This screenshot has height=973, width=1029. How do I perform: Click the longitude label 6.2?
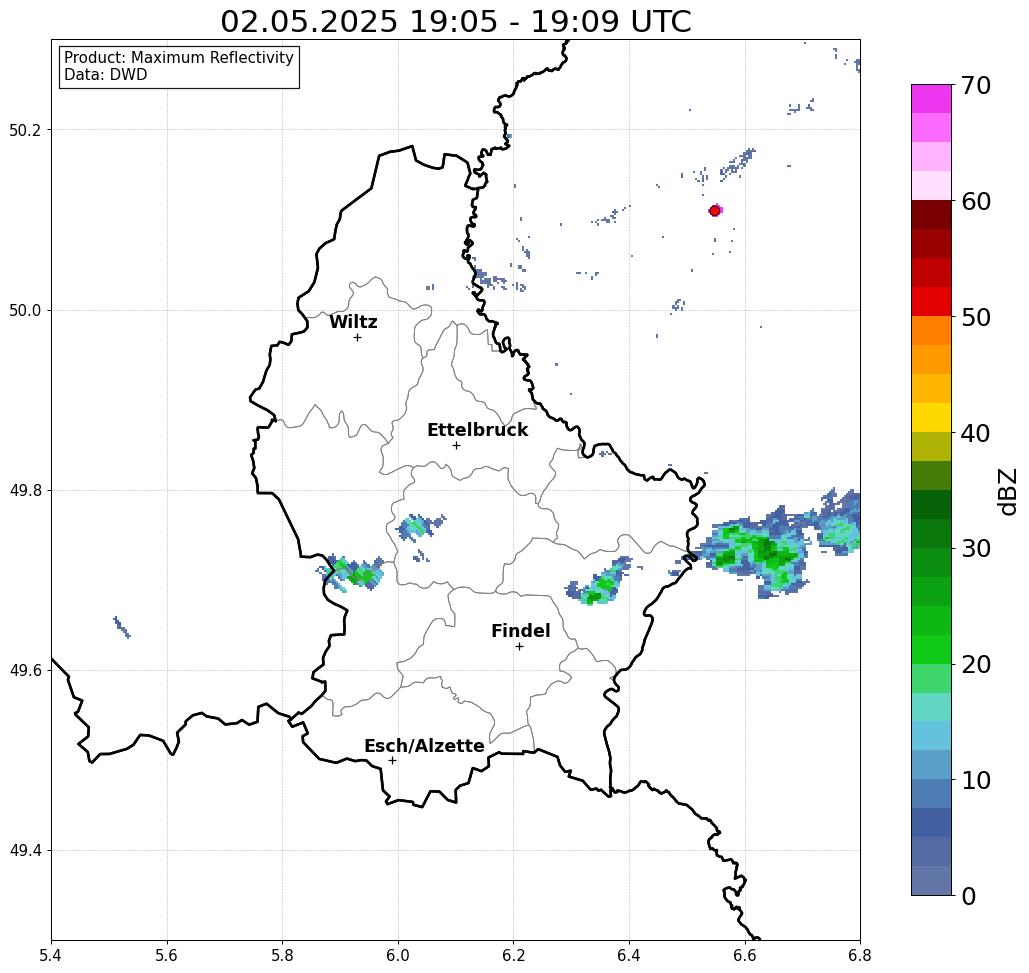513,955
